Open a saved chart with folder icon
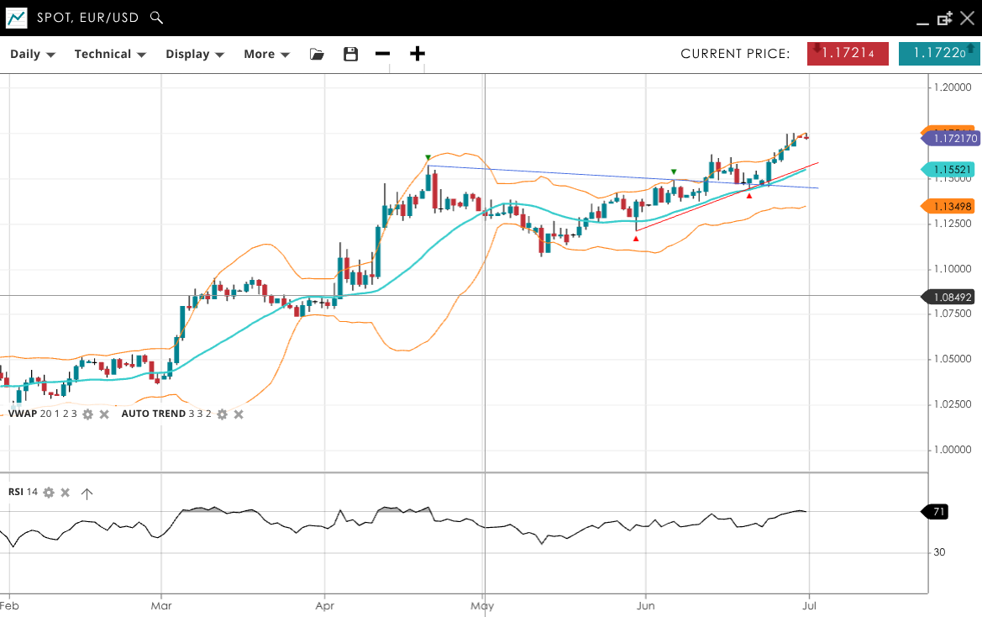The image size is (982, 617). [x=317, y=54]
